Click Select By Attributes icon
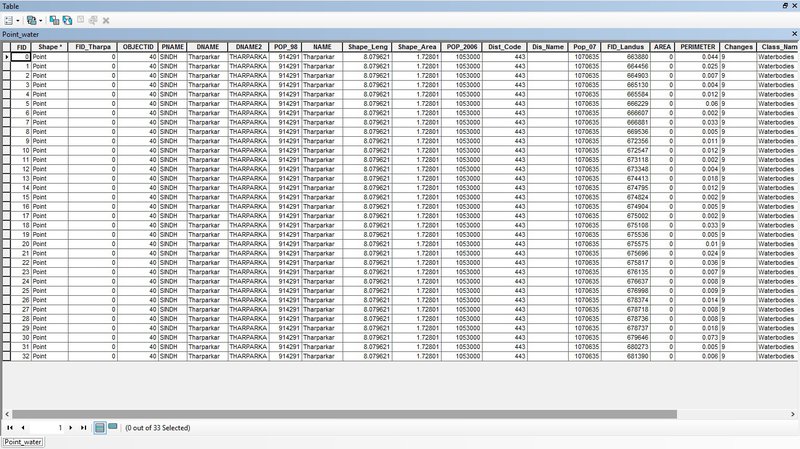This screenshot has width=800, height=449. pos(54,19)
